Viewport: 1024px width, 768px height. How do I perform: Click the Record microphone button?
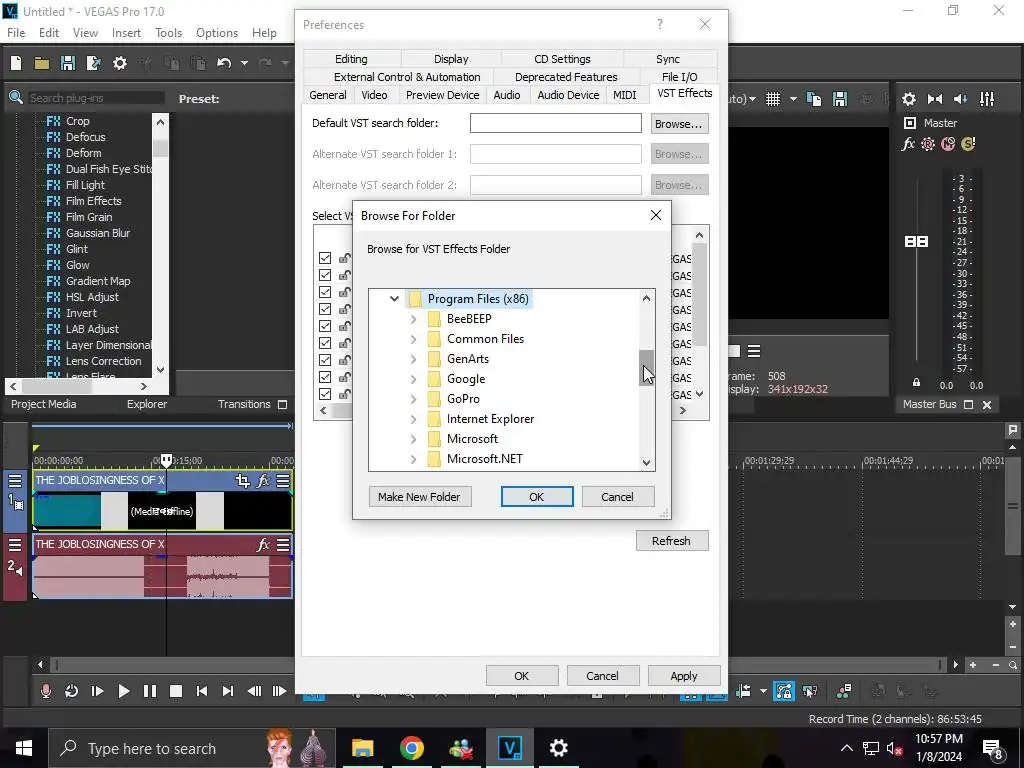tap(46, 691)
